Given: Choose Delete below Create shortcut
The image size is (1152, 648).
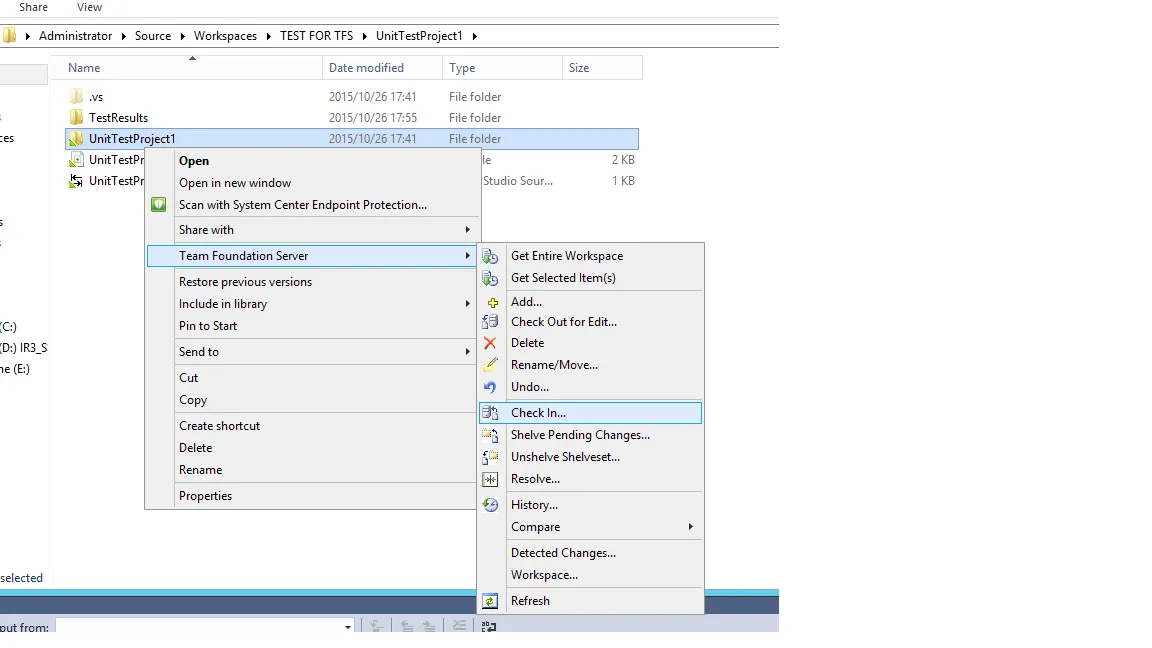Looking at the screenshot, I should tap(195, 448).
